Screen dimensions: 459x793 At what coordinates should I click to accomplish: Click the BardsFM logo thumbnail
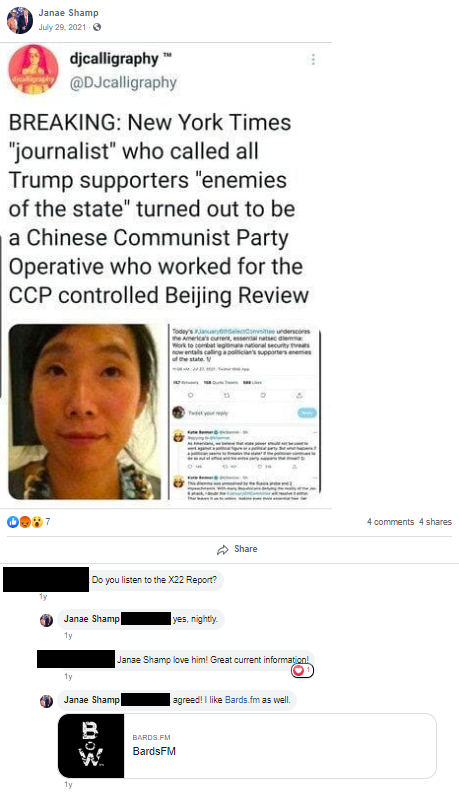point(91,745)
